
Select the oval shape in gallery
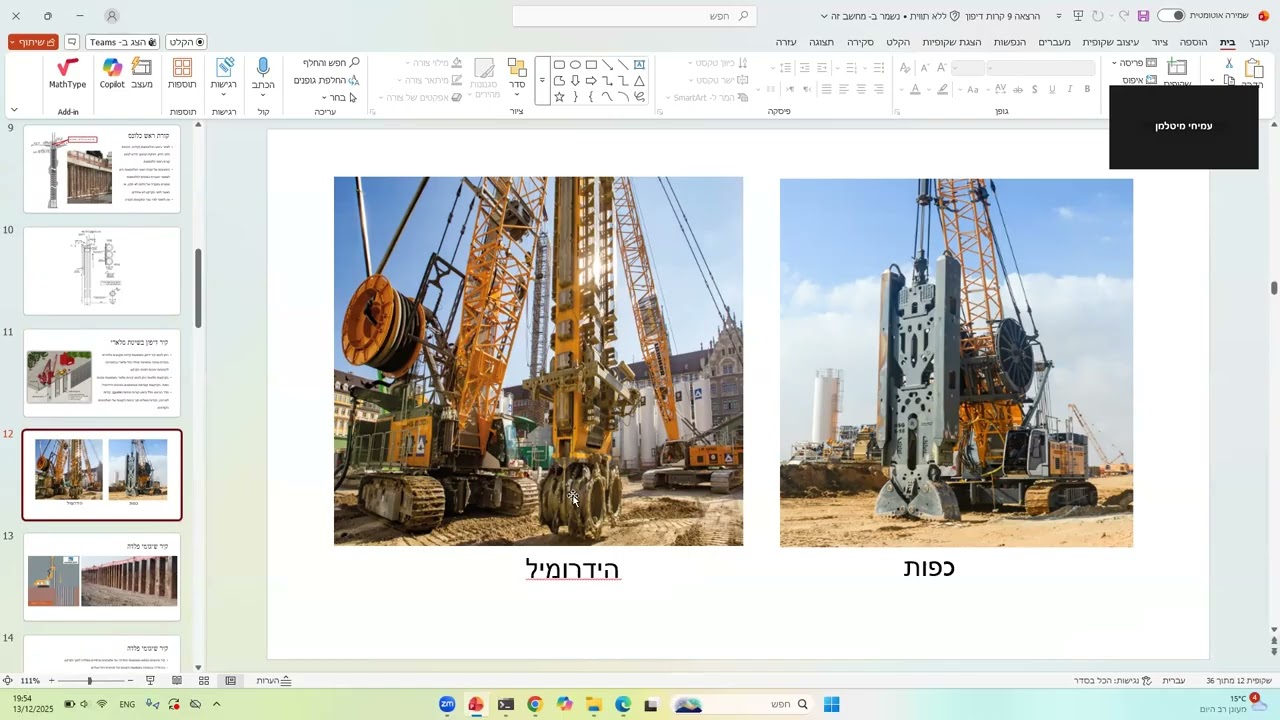(575, 65)
